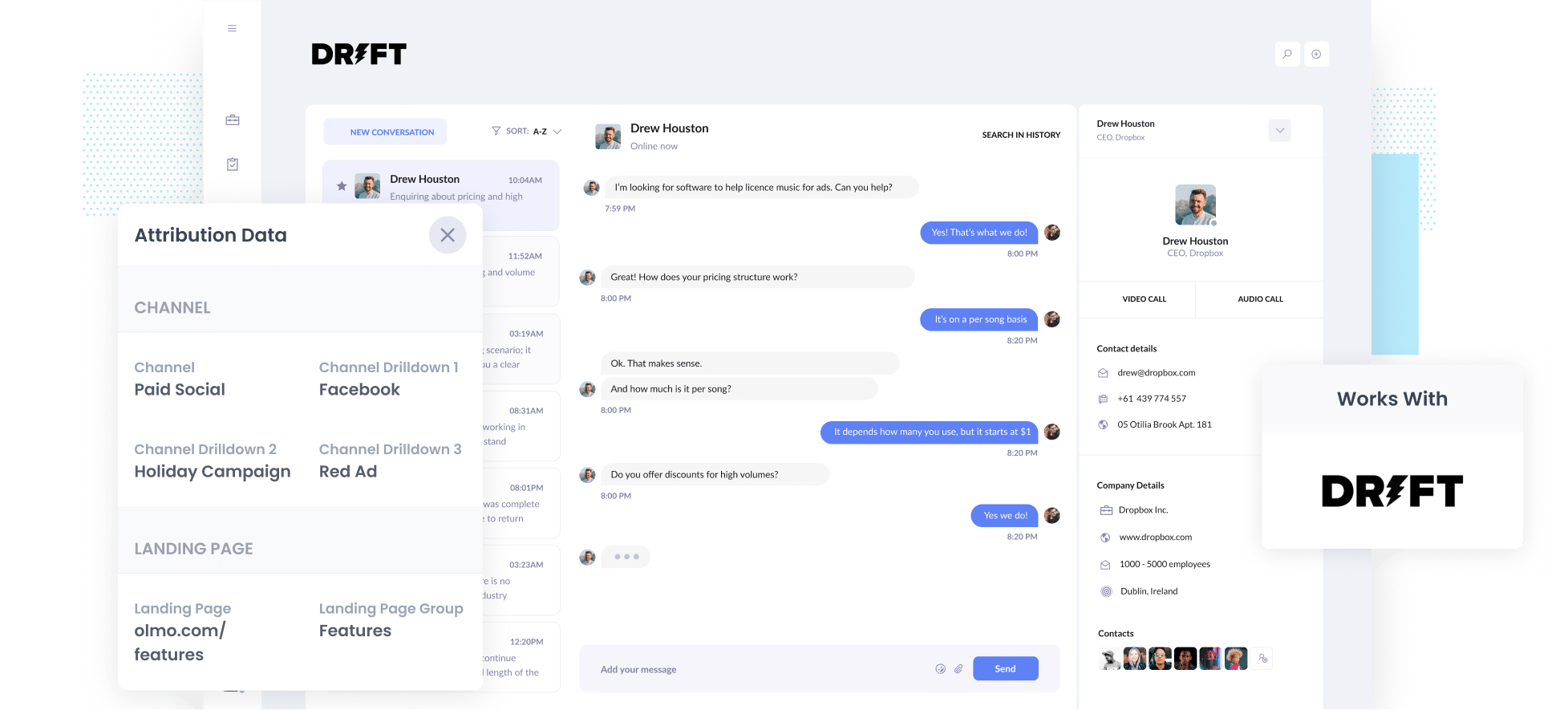Click the add contact icon beside avatars
1568x710 pixels.
coord(1262,659)
